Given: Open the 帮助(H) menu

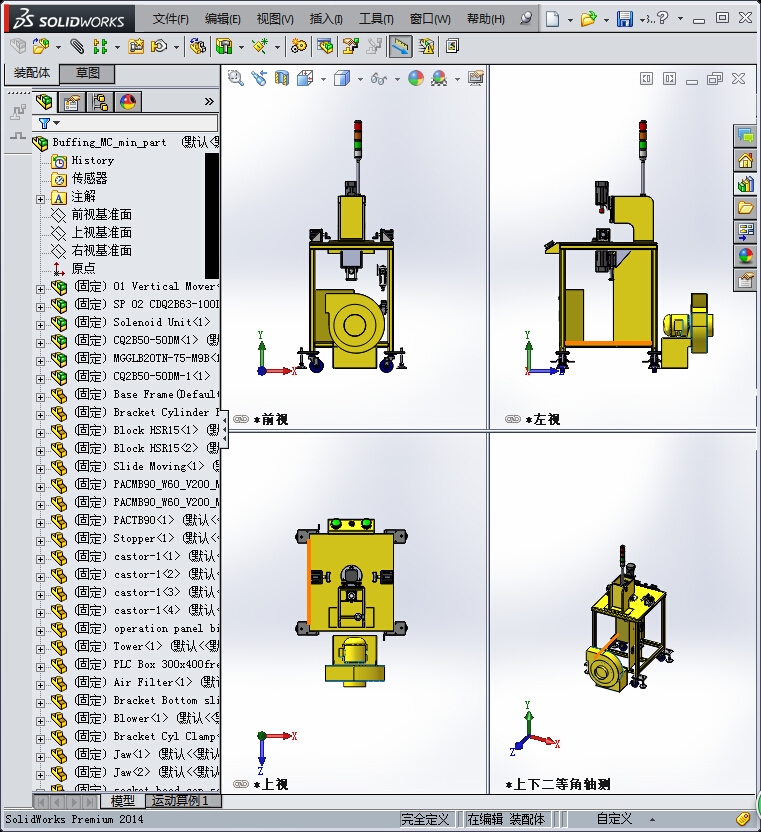Looking at the screenshot, I should tap(486, 19).
